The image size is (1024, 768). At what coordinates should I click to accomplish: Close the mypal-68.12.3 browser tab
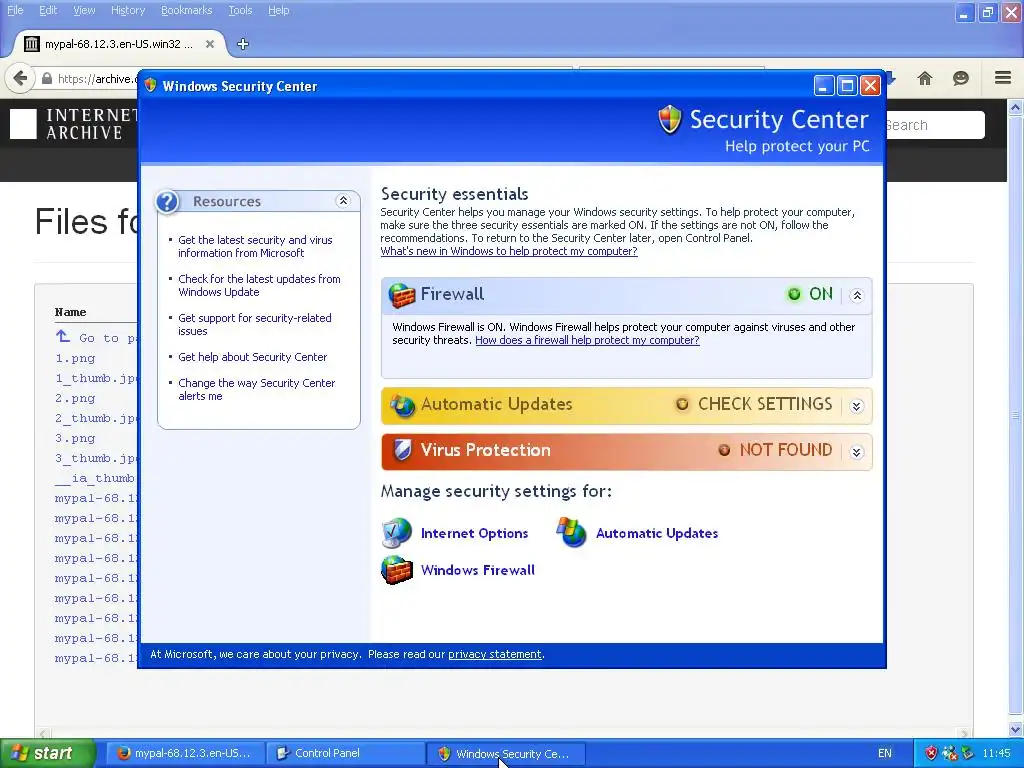coord(210,44)
